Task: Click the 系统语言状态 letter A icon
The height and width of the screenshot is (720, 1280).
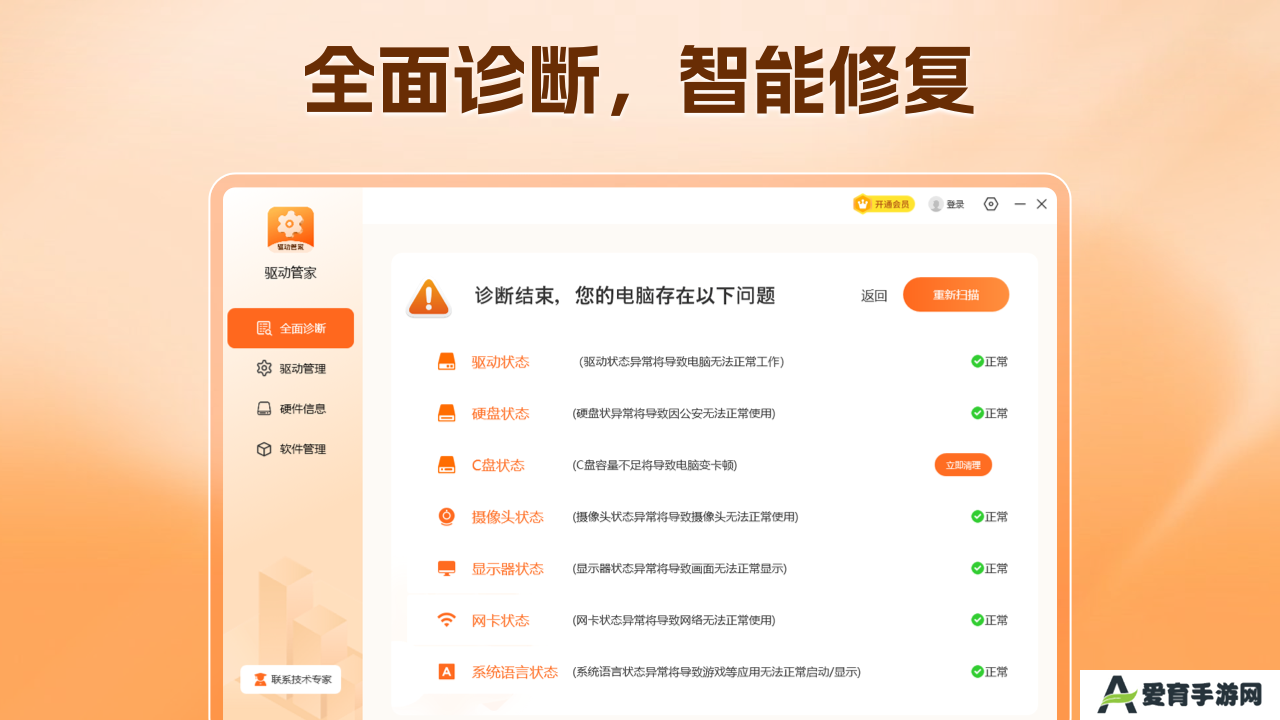Action: (x=447, y=672)
